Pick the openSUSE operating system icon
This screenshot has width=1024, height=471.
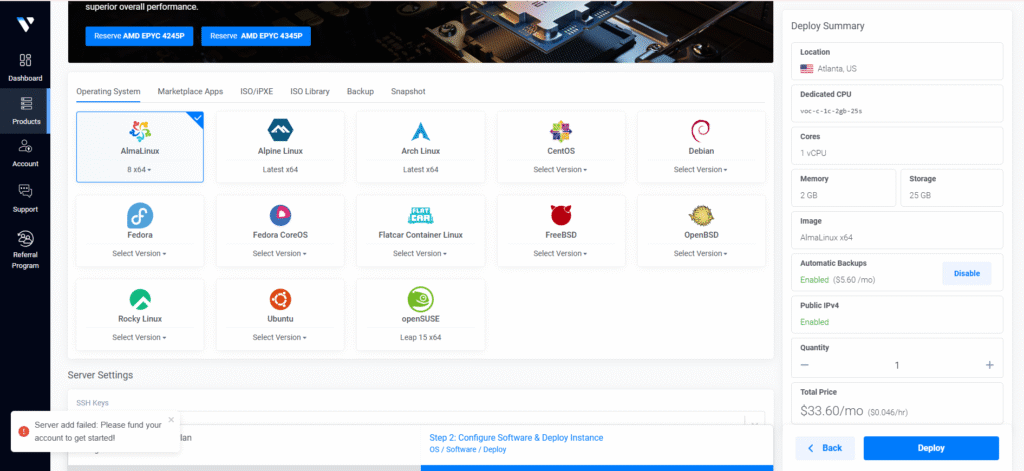point(420,299)
